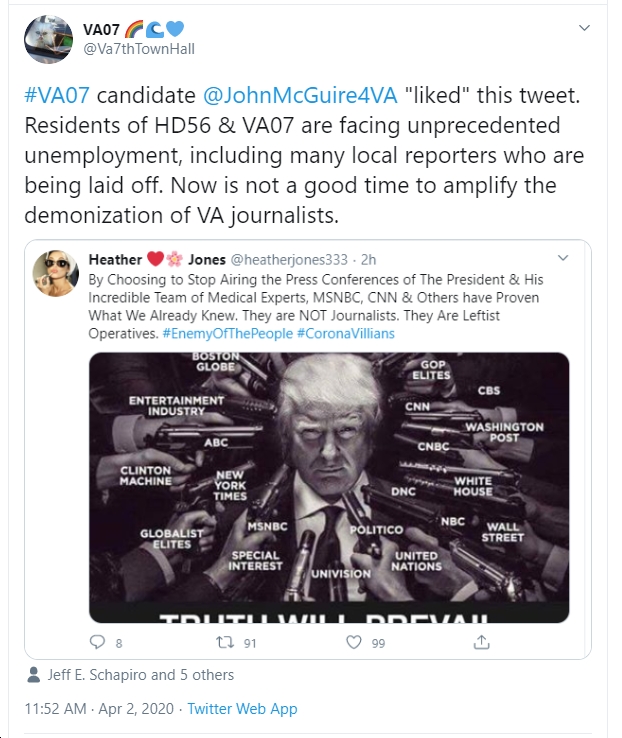Expand the main tweet options chevron

point(584,28)
